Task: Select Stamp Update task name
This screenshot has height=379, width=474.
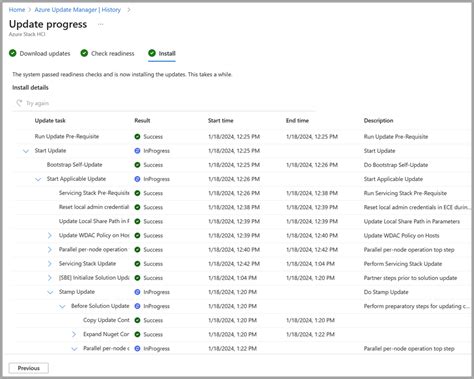Action: (77, 292)
